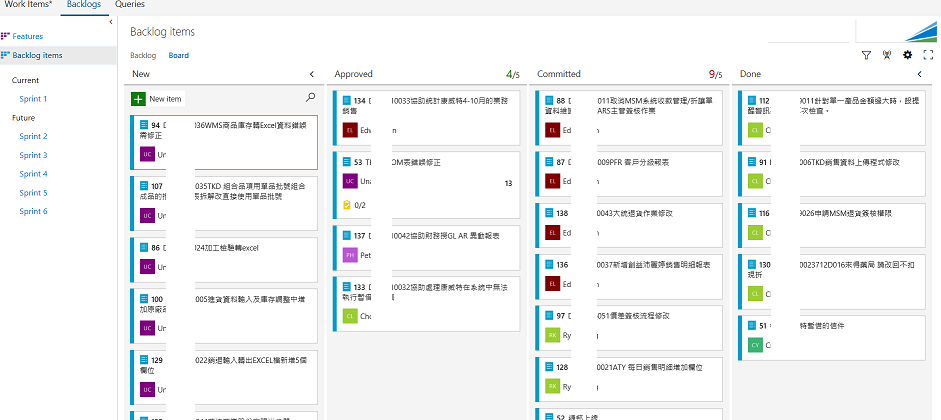Click green plus New item icon
Image resolution: width=941 pixels, height=420 pixels.
pos(138,99)
